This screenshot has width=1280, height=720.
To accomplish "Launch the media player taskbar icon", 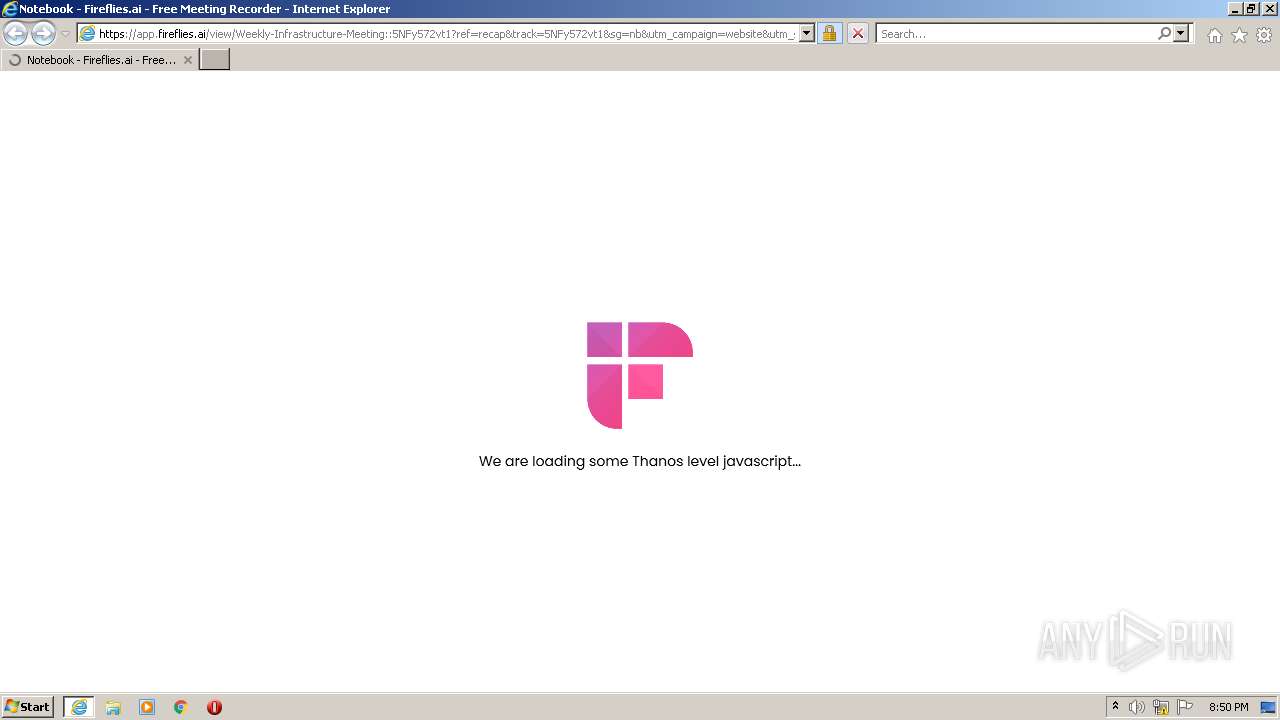I will [x=147, y=707].
